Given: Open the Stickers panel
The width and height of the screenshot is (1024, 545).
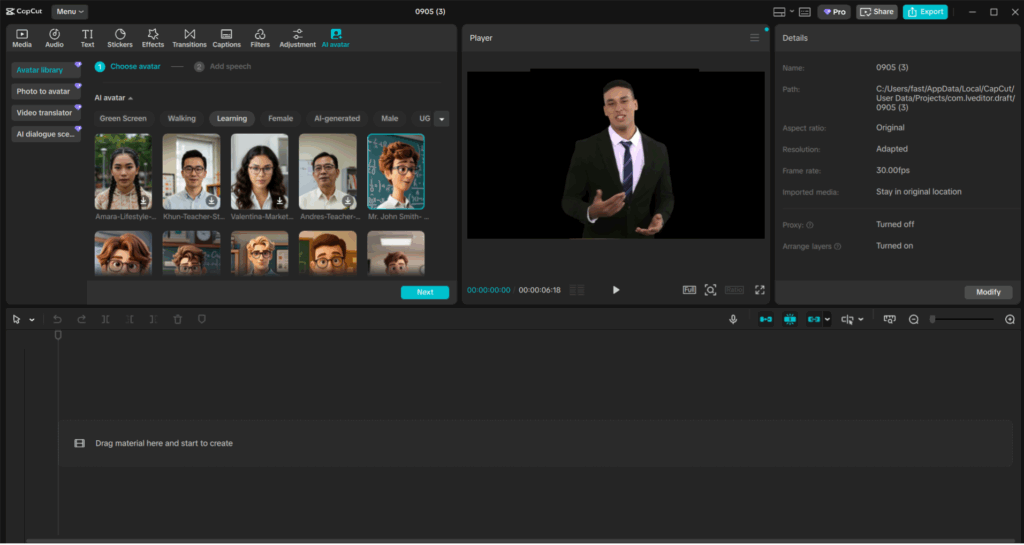Looking at the screenshot, I should pos(120,39).
